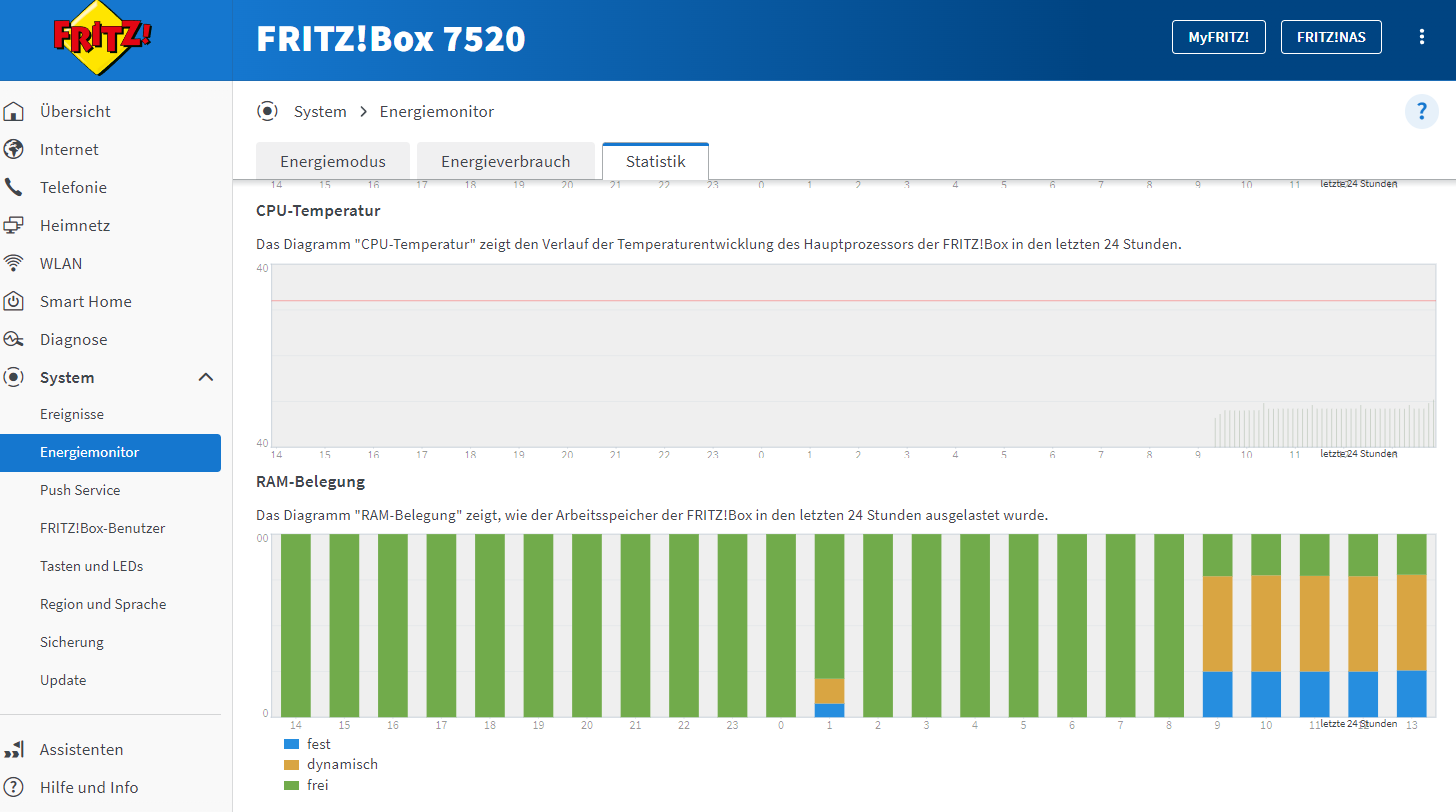Screen dimensions: 1456x812
Task: Open Hilfe und Info
Action: [x=89, y=787]
